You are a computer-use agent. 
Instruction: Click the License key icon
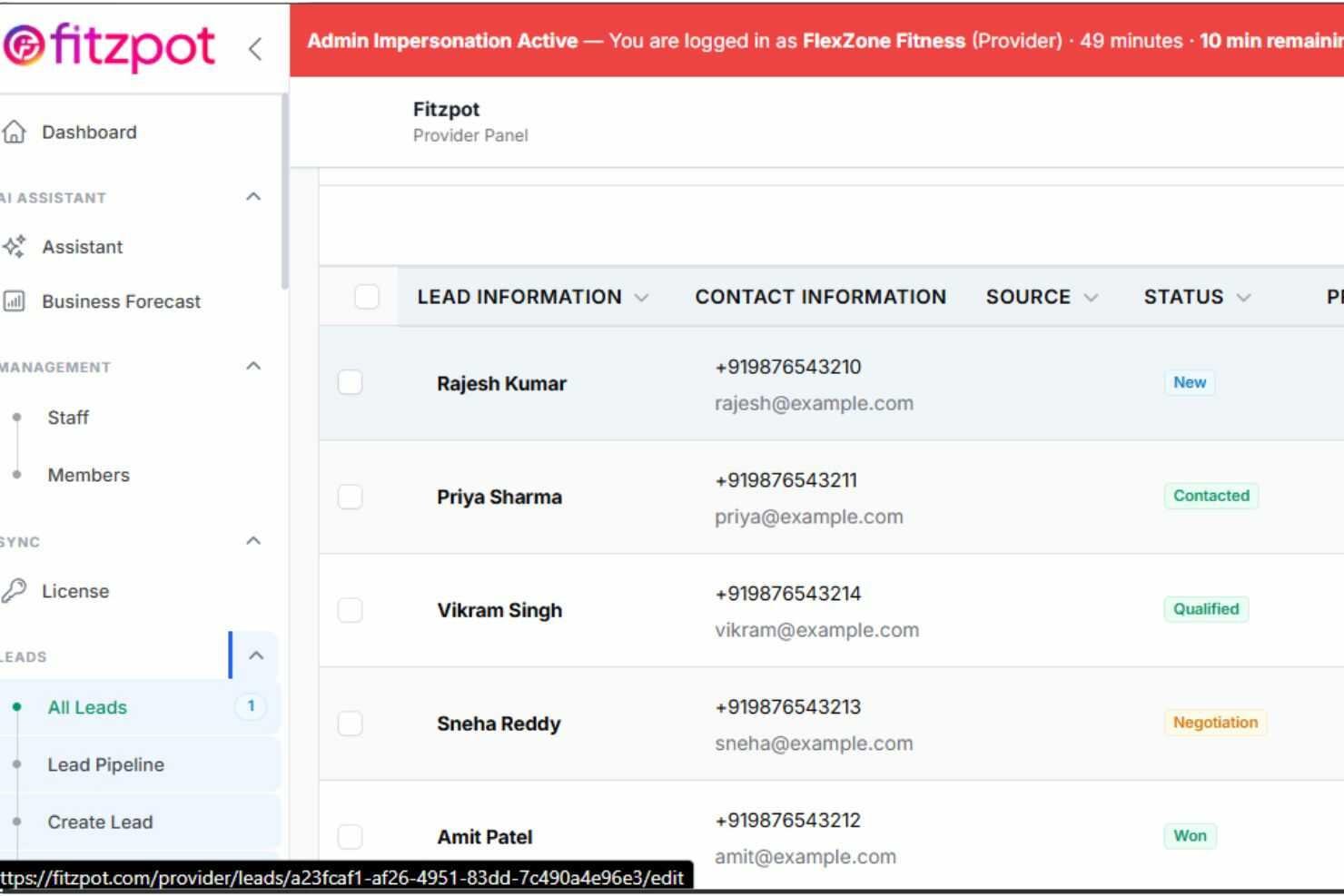15,591
